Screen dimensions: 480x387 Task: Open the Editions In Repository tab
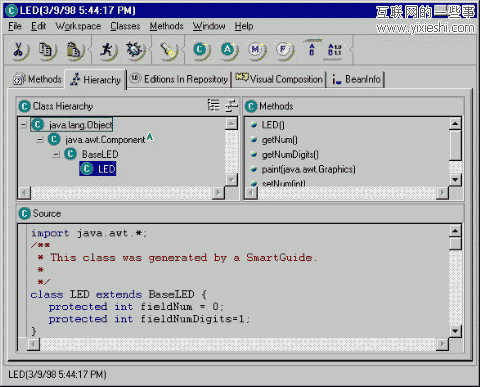click(179, 79)
